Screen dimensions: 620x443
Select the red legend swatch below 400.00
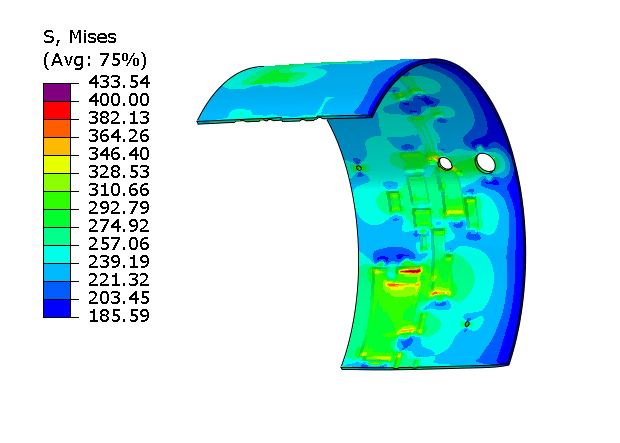click(x=56, y=109)
